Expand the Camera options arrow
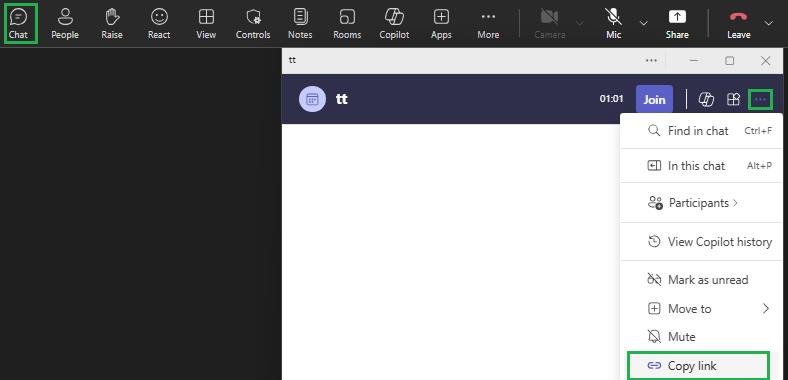Screen dimensions: 788x380 point(579,23)
